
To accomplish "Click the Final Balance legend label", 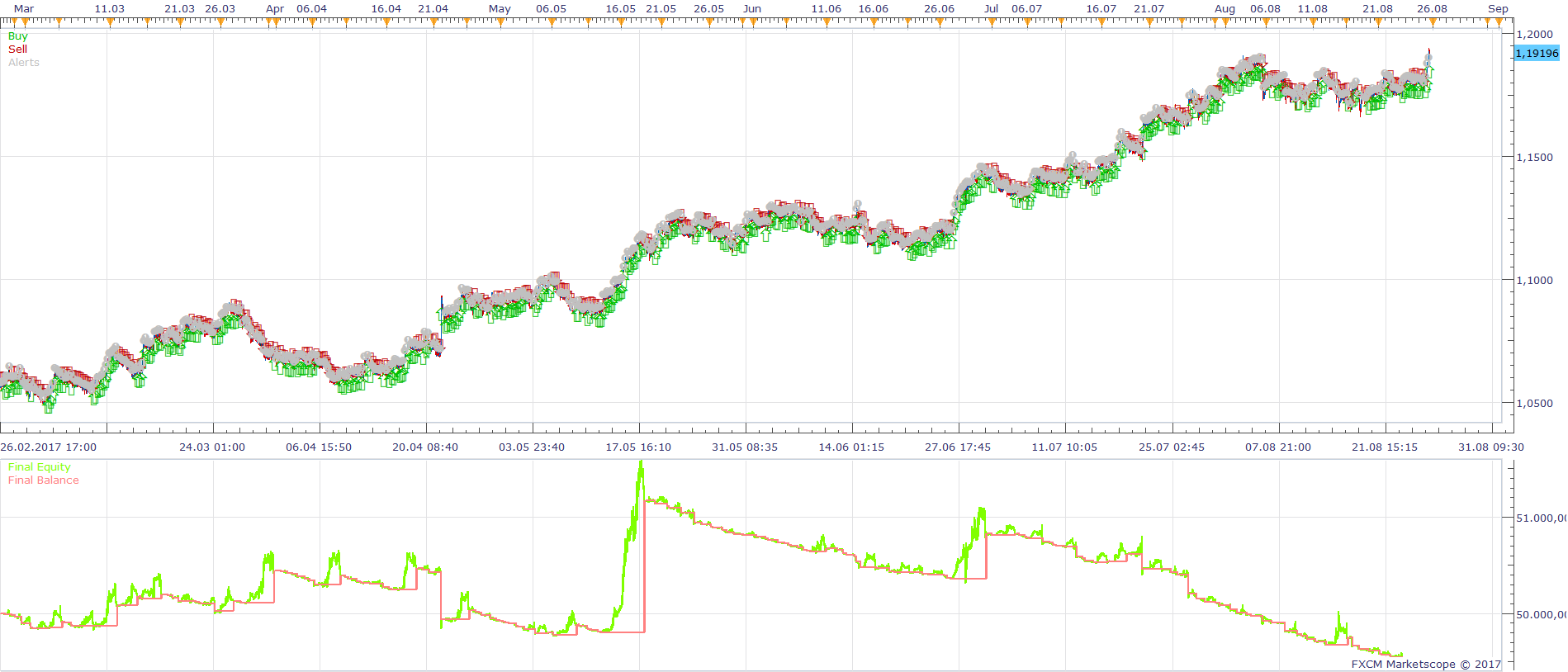I will click(44, 480).
